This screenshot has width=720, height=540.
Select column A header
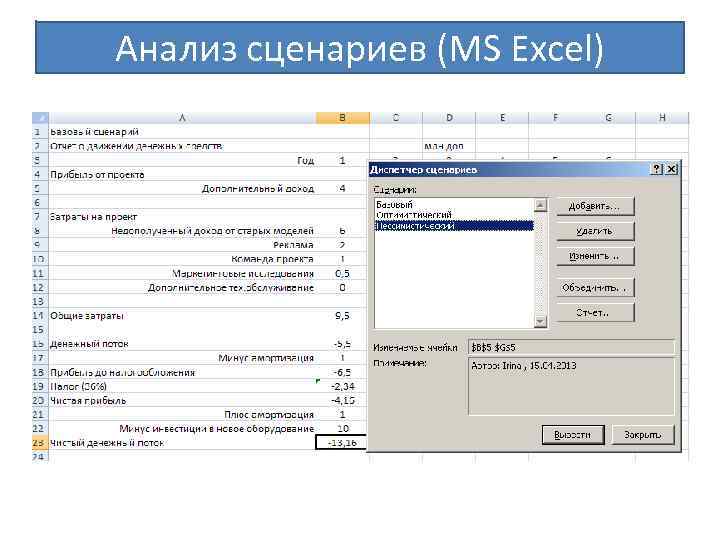[x=182, y=118]
